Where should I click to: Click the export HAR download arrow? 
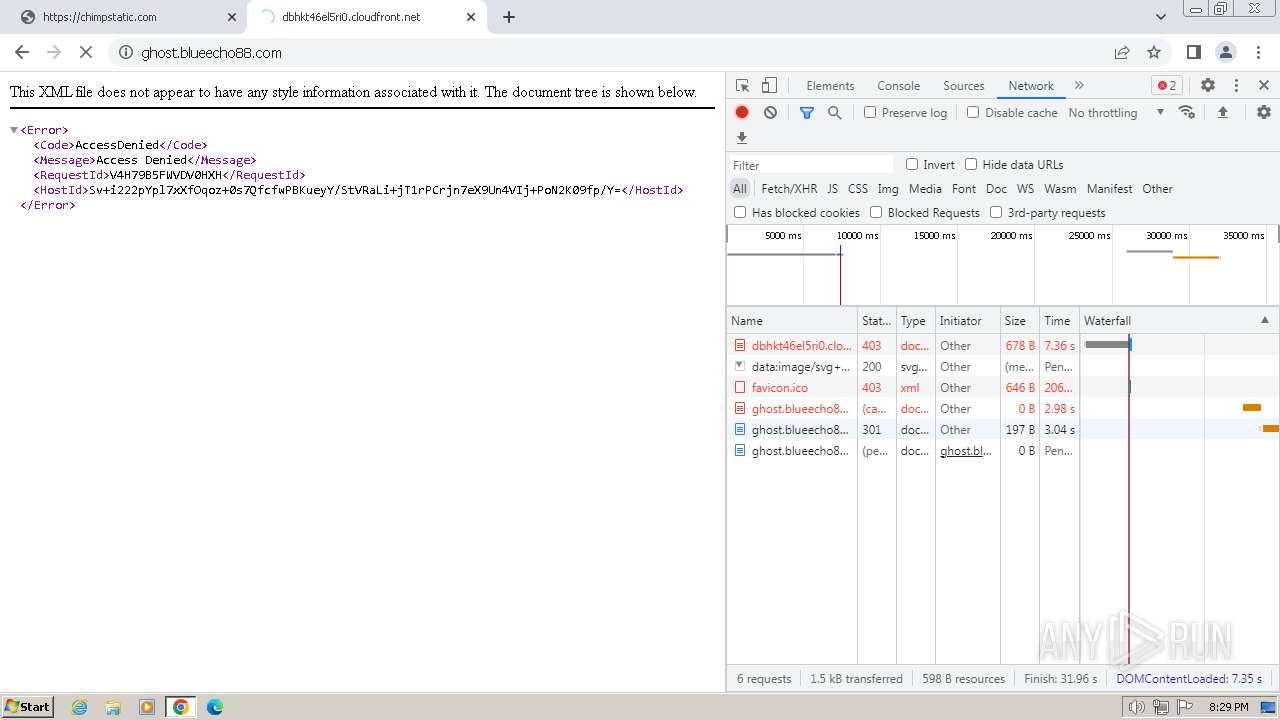(742, 138)
